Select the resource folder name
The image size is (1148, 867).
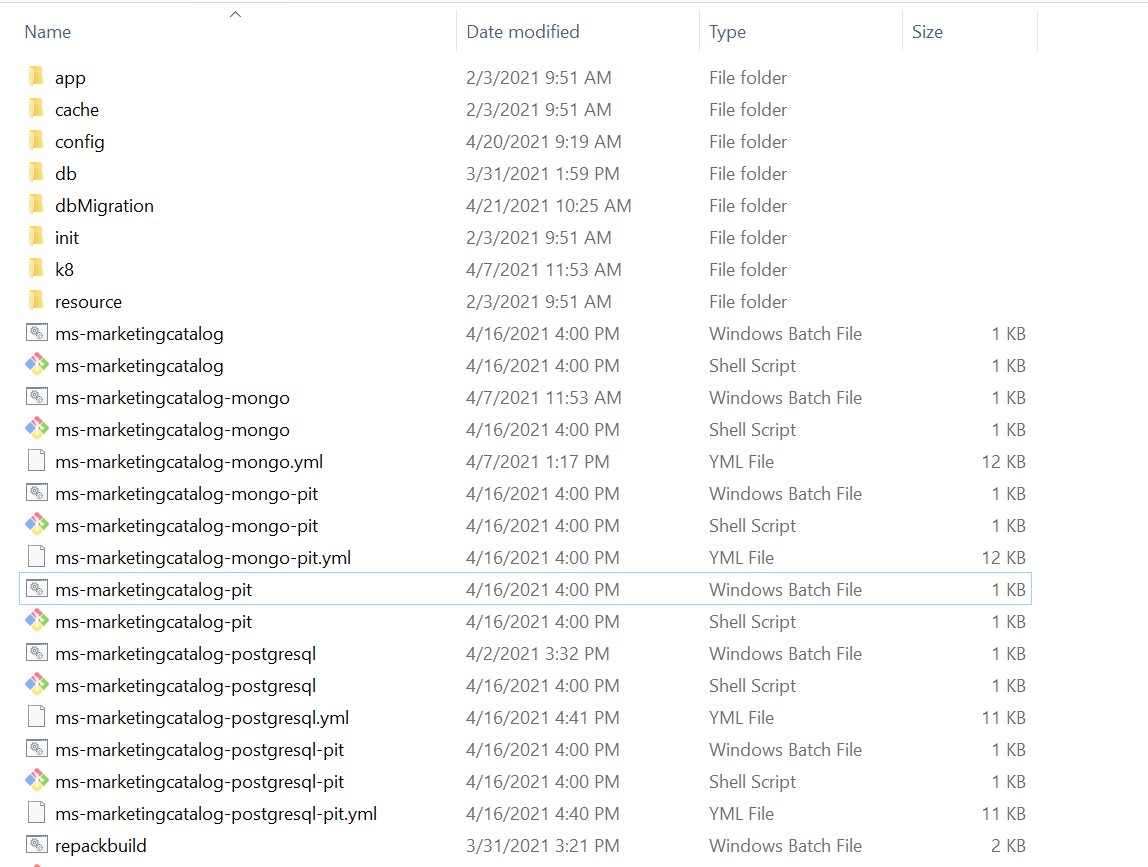coord(88,301)
